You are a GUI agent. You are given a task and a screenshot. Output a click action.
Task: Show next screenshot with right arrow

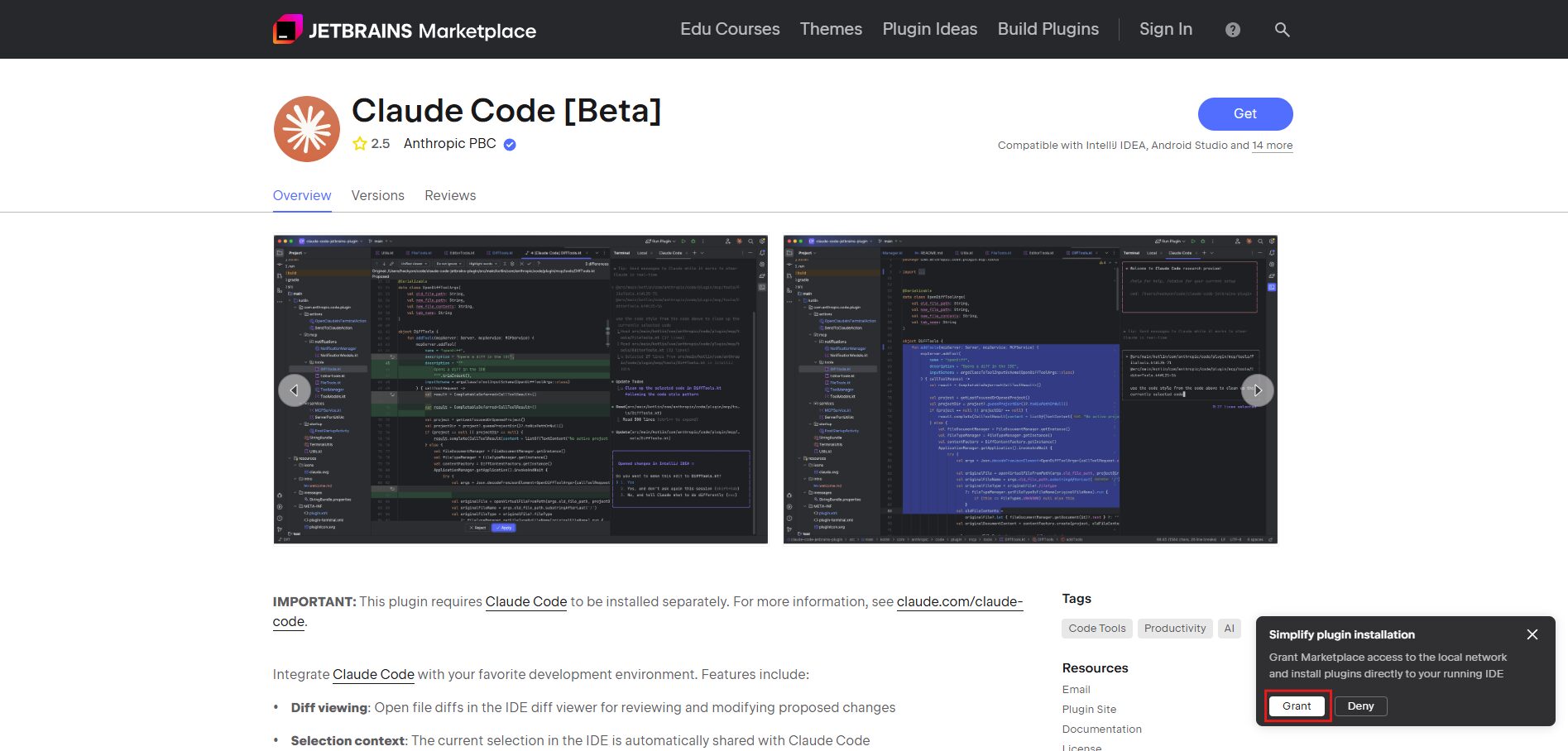point(1257,390)
